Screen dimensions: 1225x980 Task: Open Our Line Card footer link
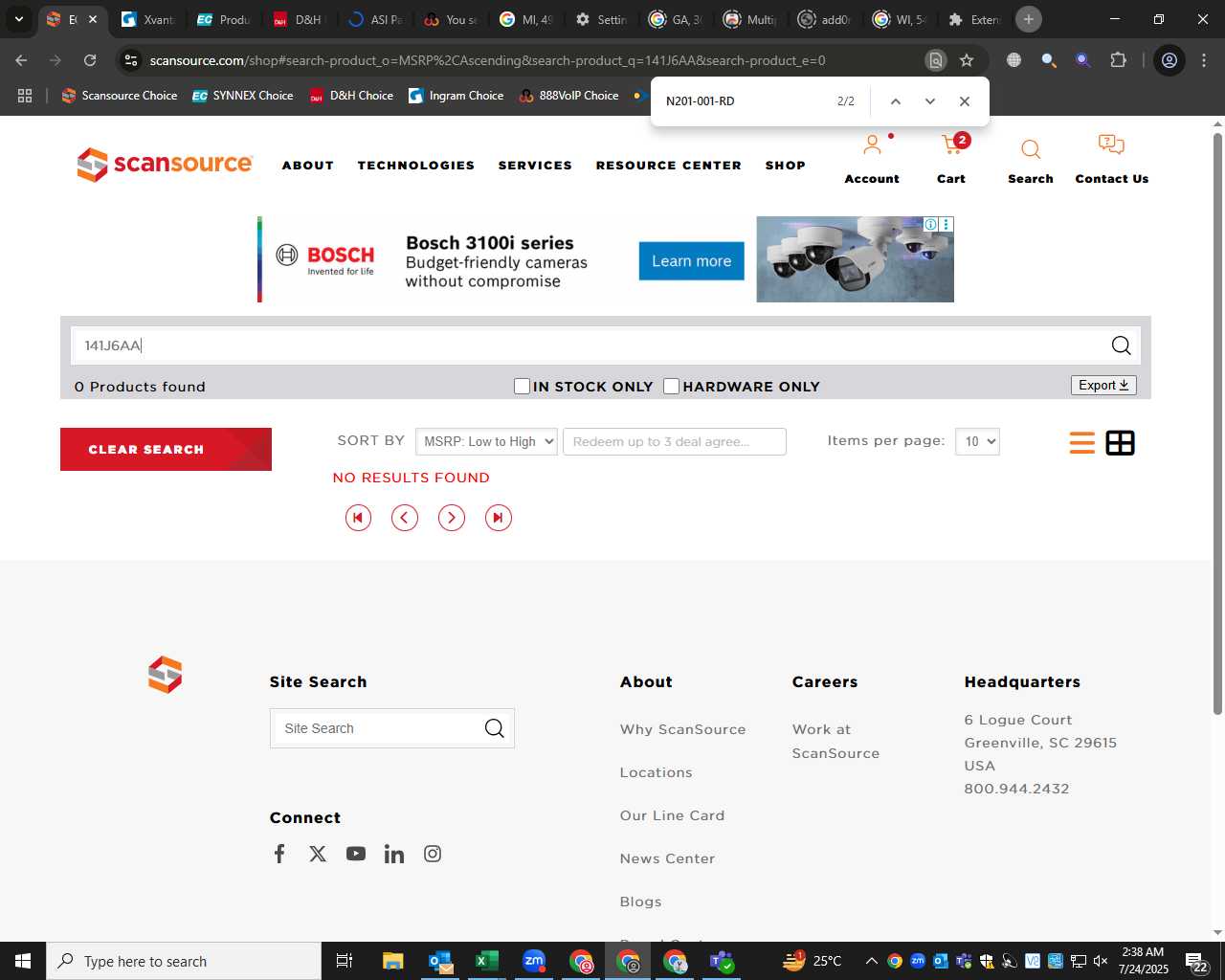click(x=672, y=815)
